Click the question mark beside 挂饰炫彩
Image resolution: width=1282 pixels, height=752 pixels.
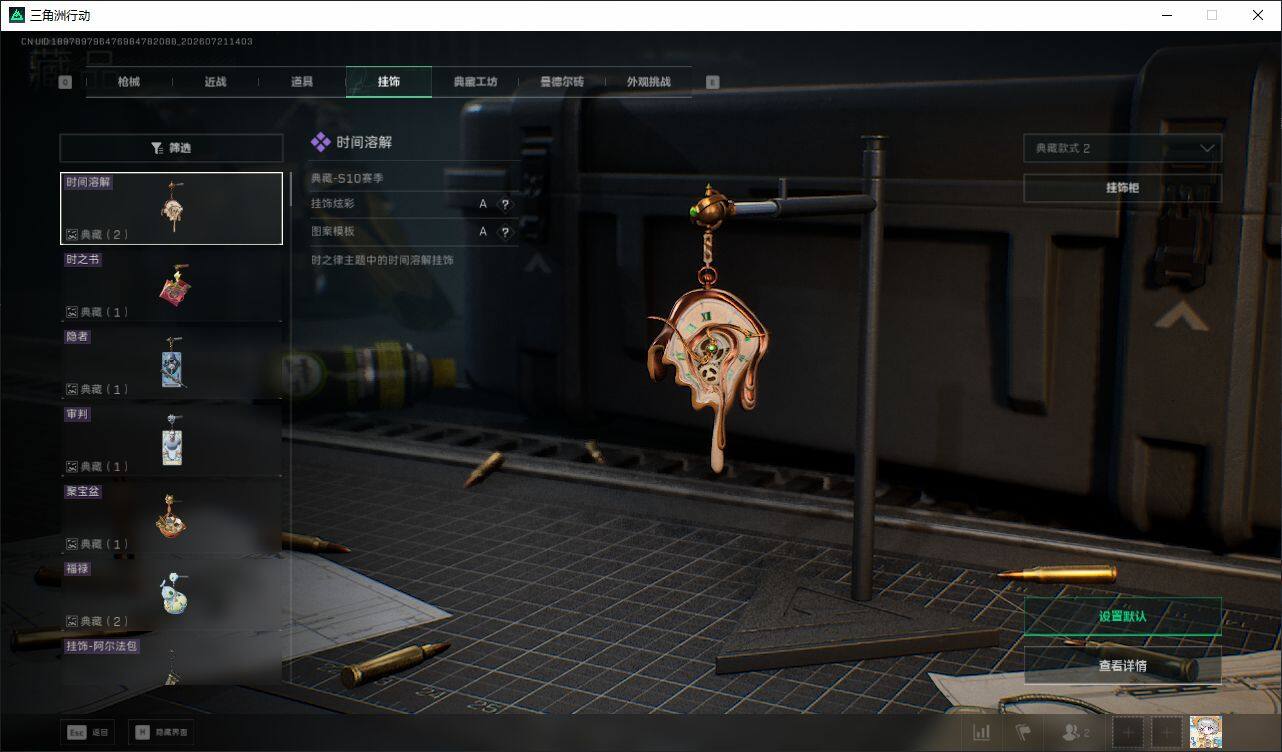pos(505,204)
